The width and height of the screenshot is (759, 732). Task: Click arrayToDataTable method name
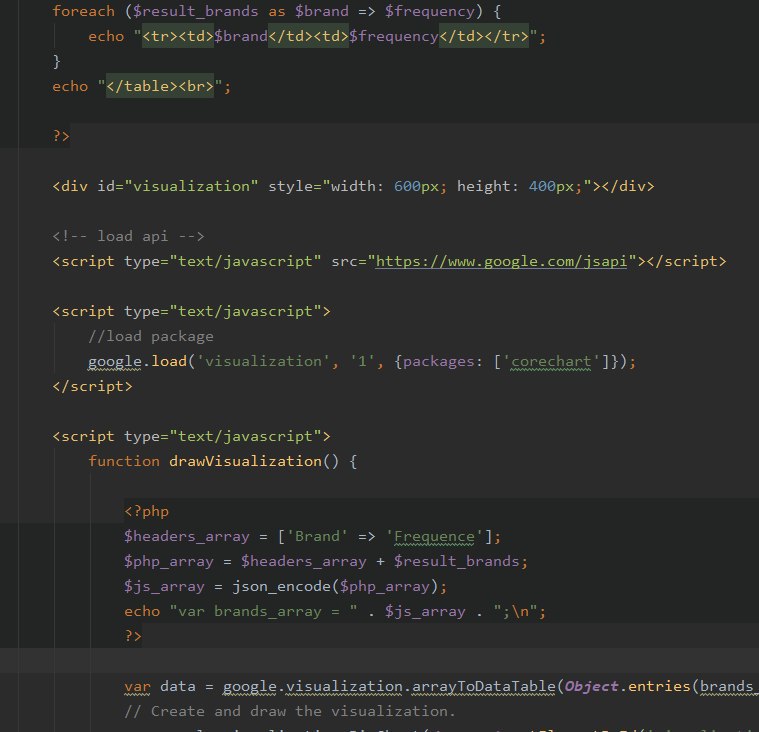[484, 686]
